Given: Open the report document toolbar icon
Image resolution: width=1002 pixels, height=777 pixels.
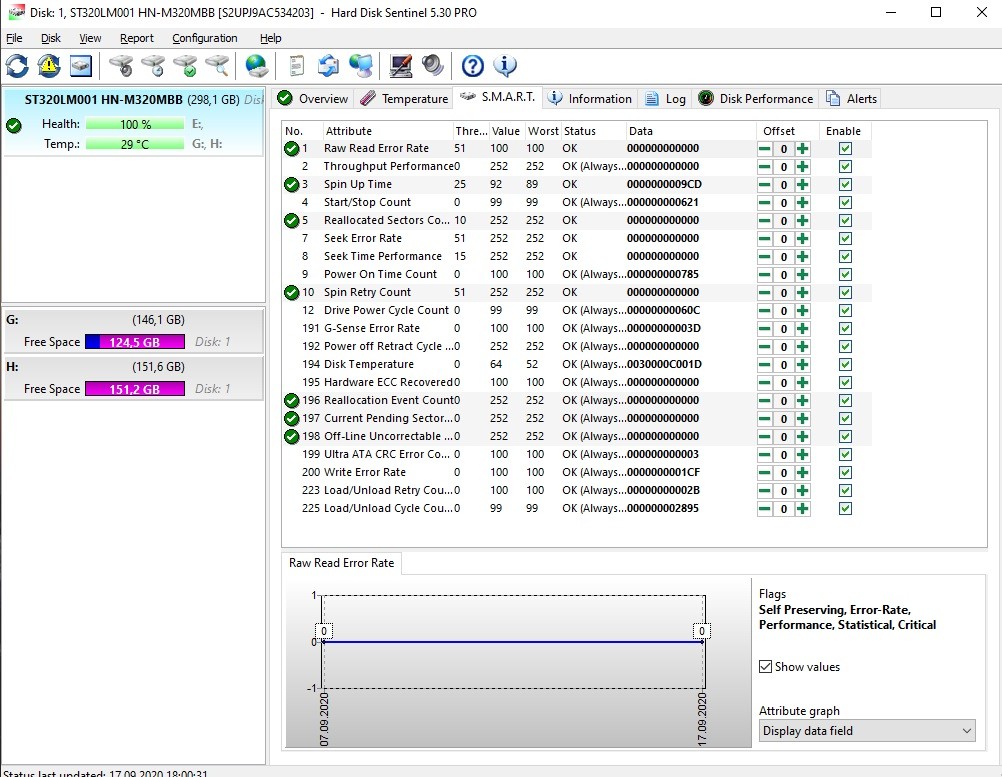Looking at the screenshot, I should coord(297,66).
